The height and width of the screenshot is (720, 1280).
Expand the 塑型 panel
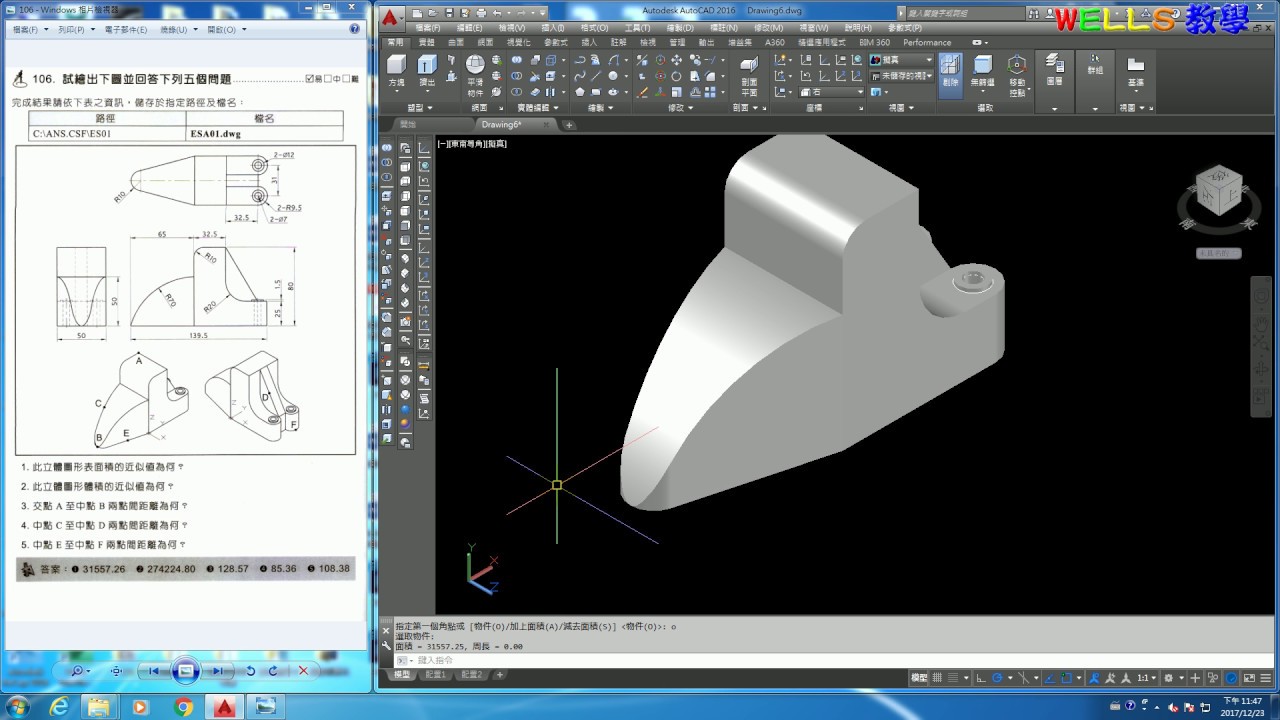pos(418,107)
